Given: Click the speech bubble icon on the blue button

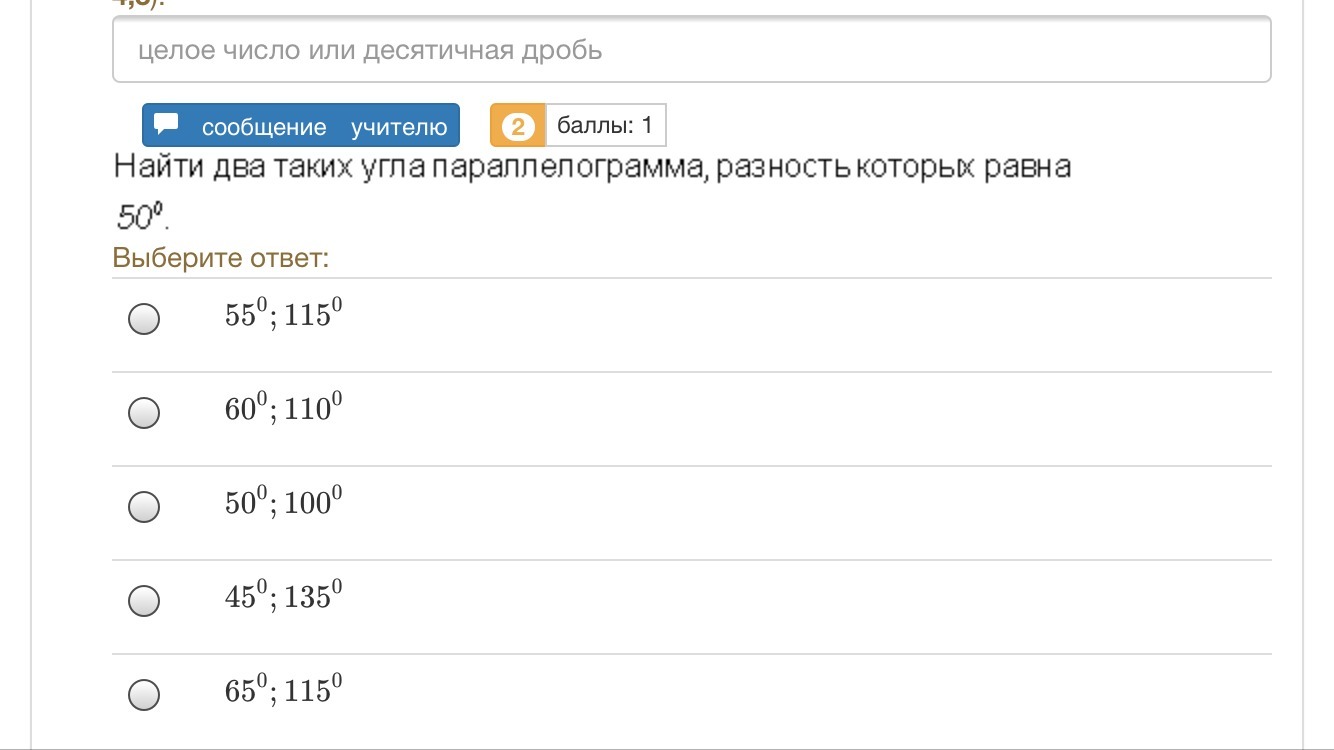Looking at the screenshot, I should [167, 125].
